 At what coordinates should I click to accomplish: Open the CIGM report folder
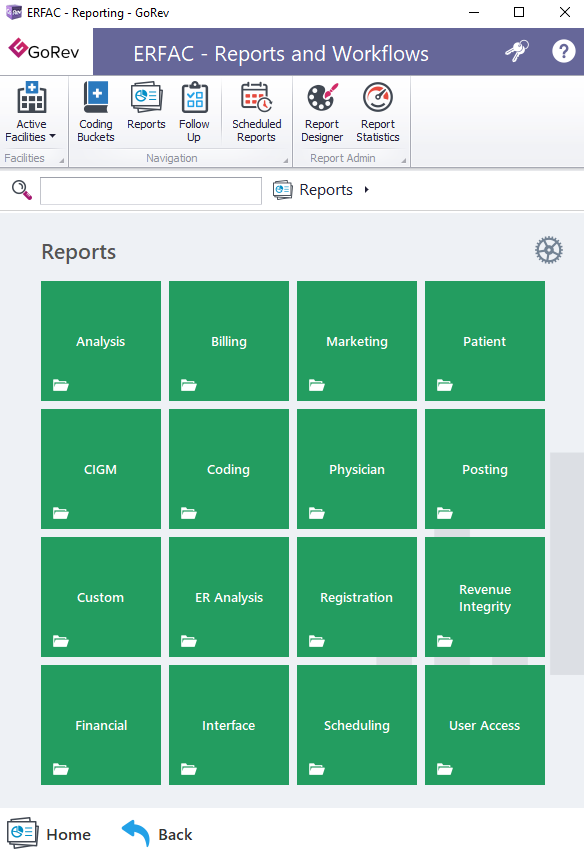point(101,469)
